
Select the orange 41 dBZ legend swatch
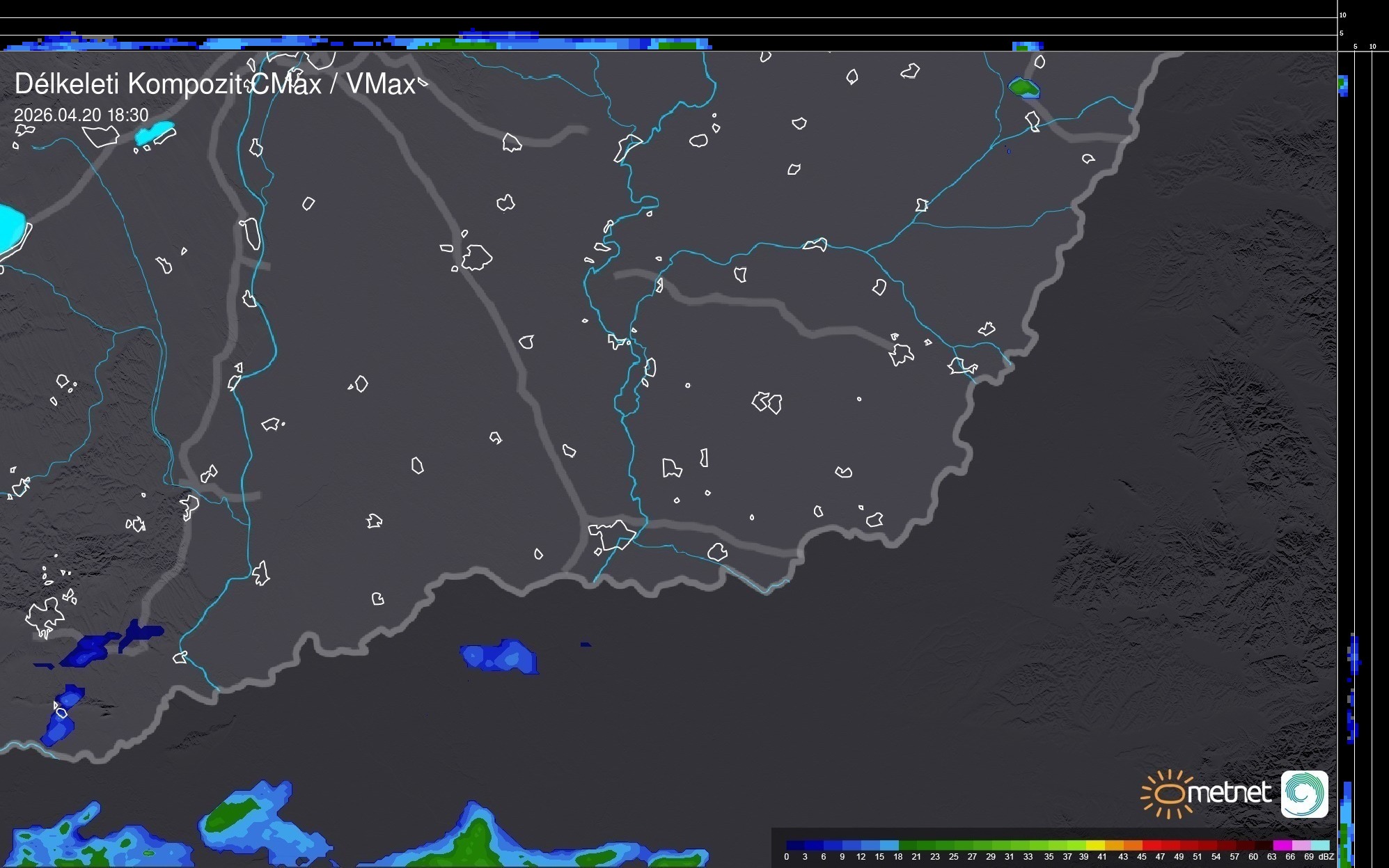[1114, 845]
